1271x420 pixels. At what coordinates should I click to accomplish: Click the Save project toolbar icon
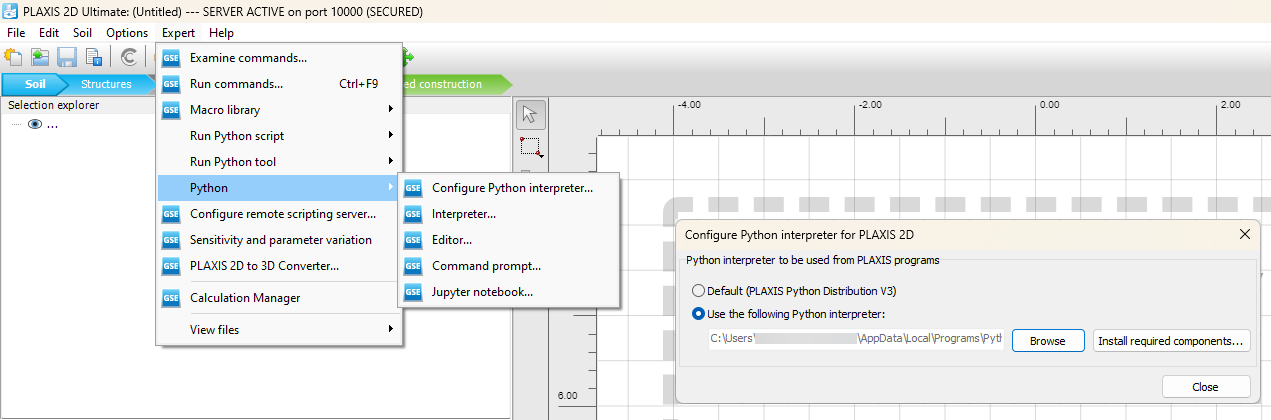tap(67, 57)
